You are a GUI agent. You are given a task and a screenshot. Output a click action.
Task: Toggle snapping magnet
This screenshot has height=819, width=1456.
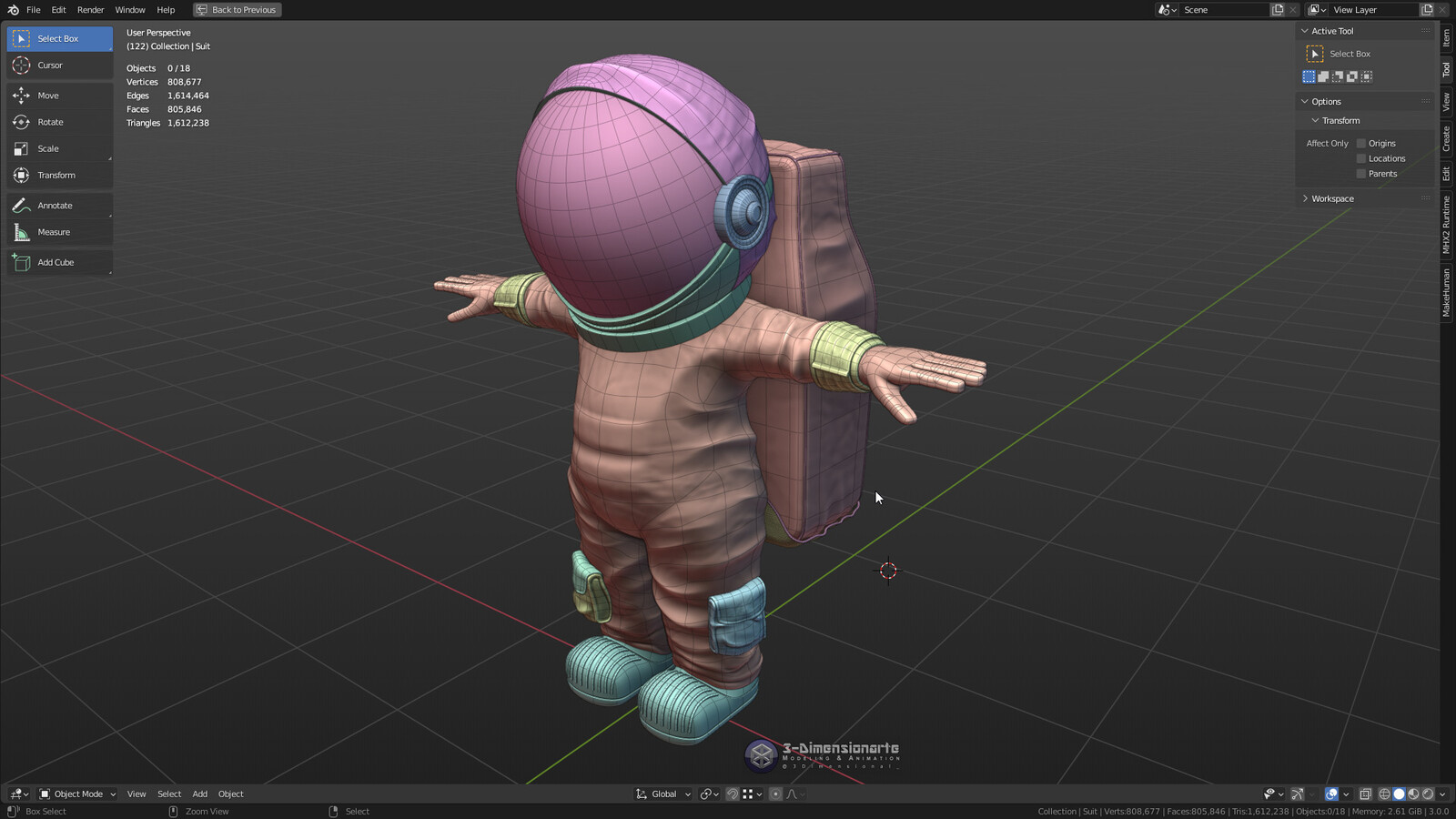click(733, 794)
